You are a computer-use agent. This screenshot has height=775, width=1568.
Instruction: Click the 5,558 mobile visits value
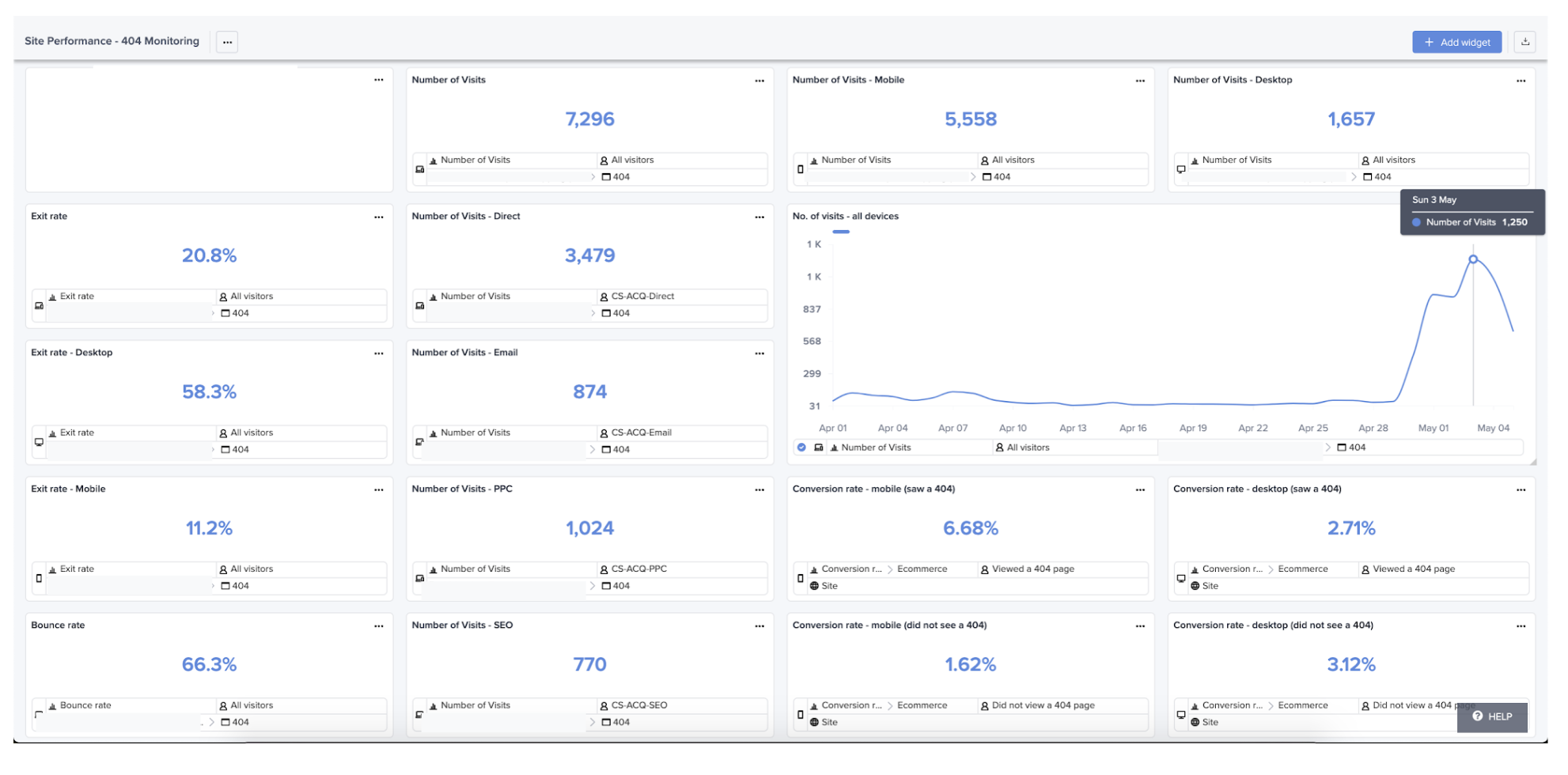tap(971, 119)
